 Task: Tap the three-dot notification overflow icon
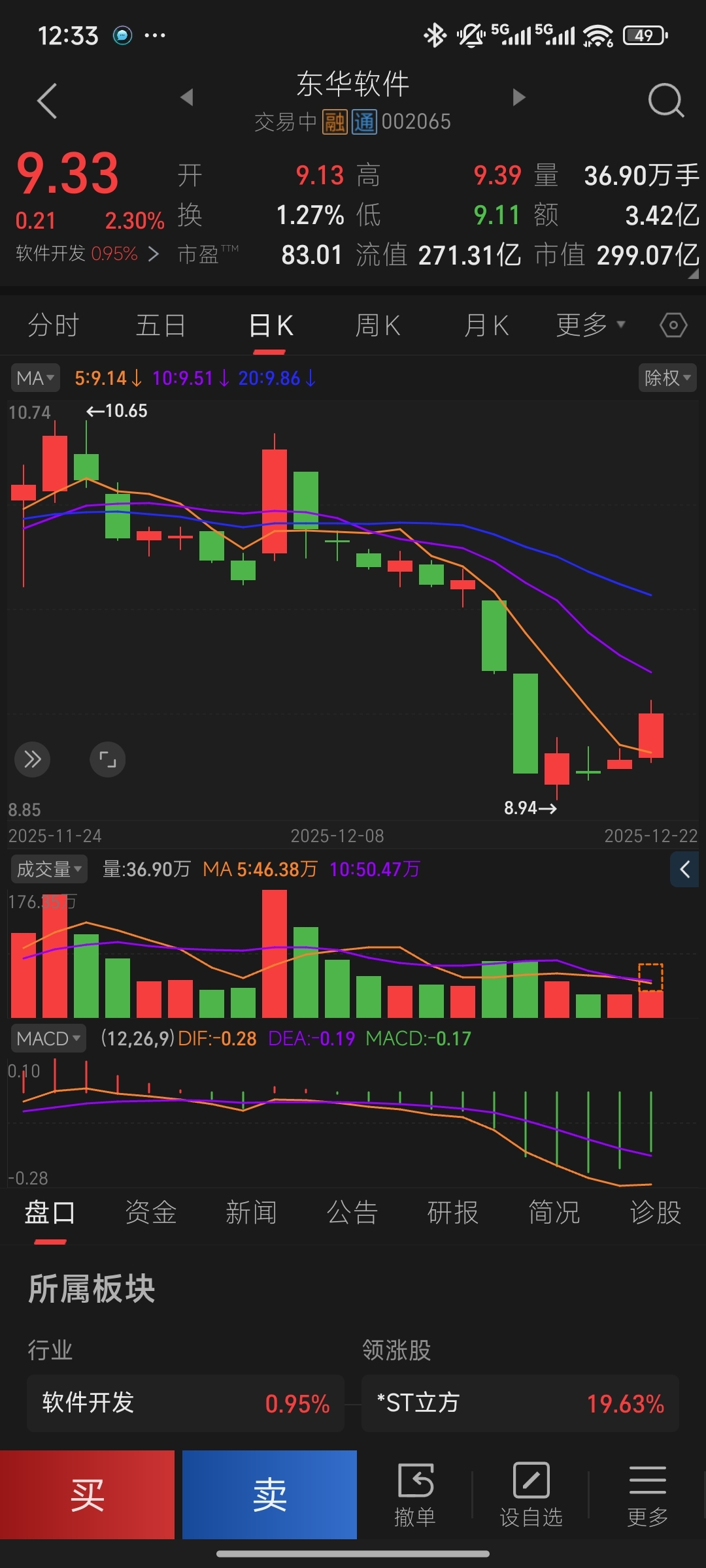[155, 35]
